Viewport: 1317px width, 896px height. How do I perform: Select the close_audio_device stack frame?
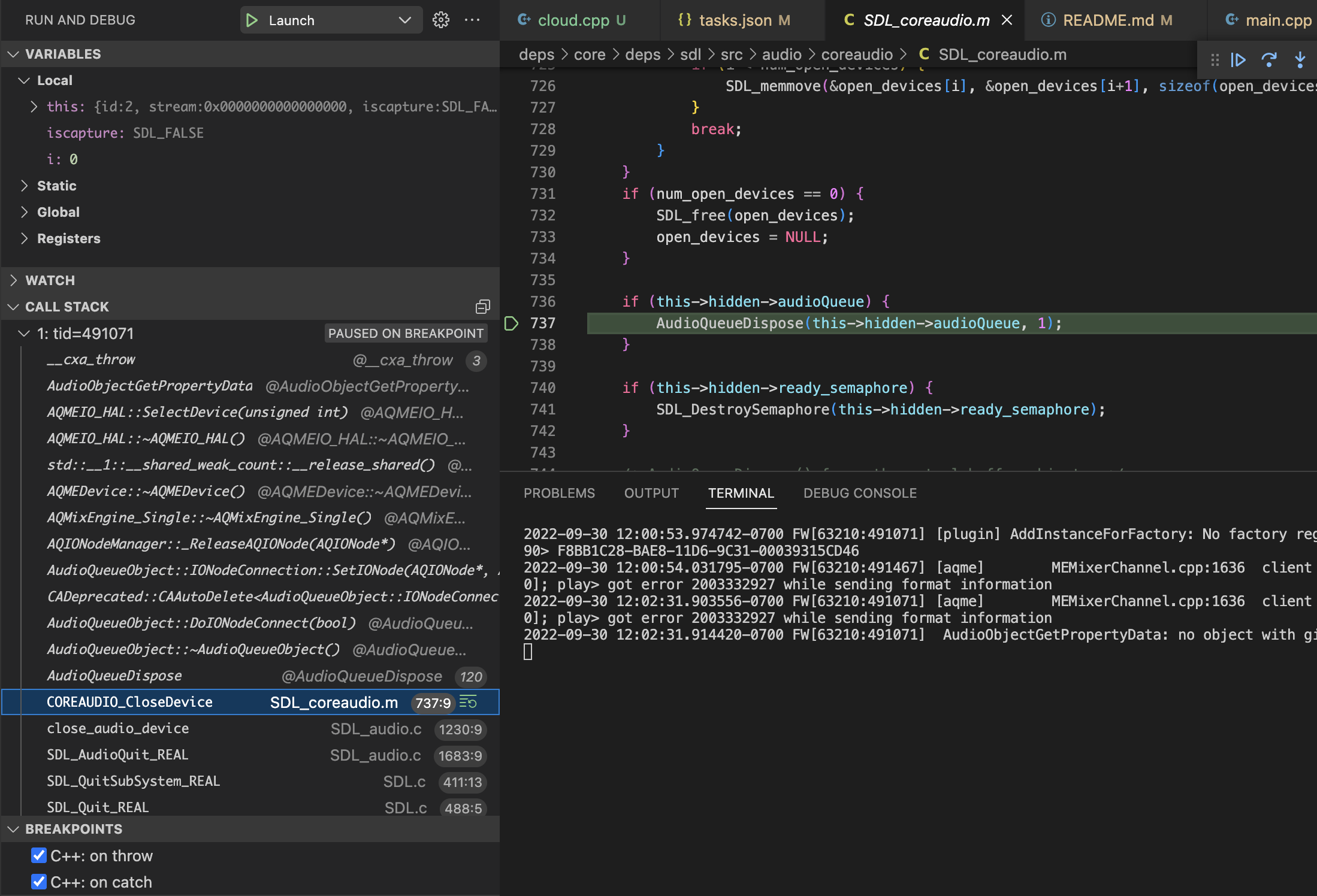click(118, 729)
